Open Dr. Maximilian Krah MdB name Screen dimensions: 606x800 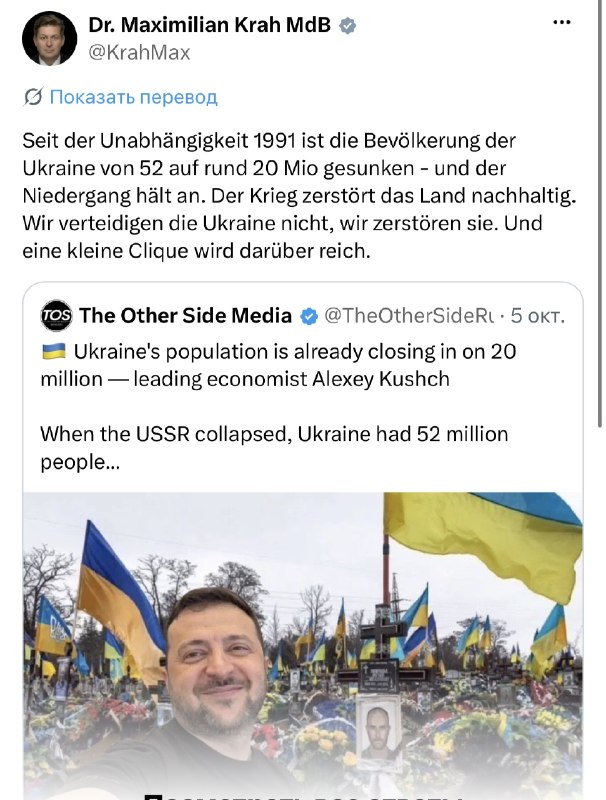pyautogui.click(x=210, y=25)
